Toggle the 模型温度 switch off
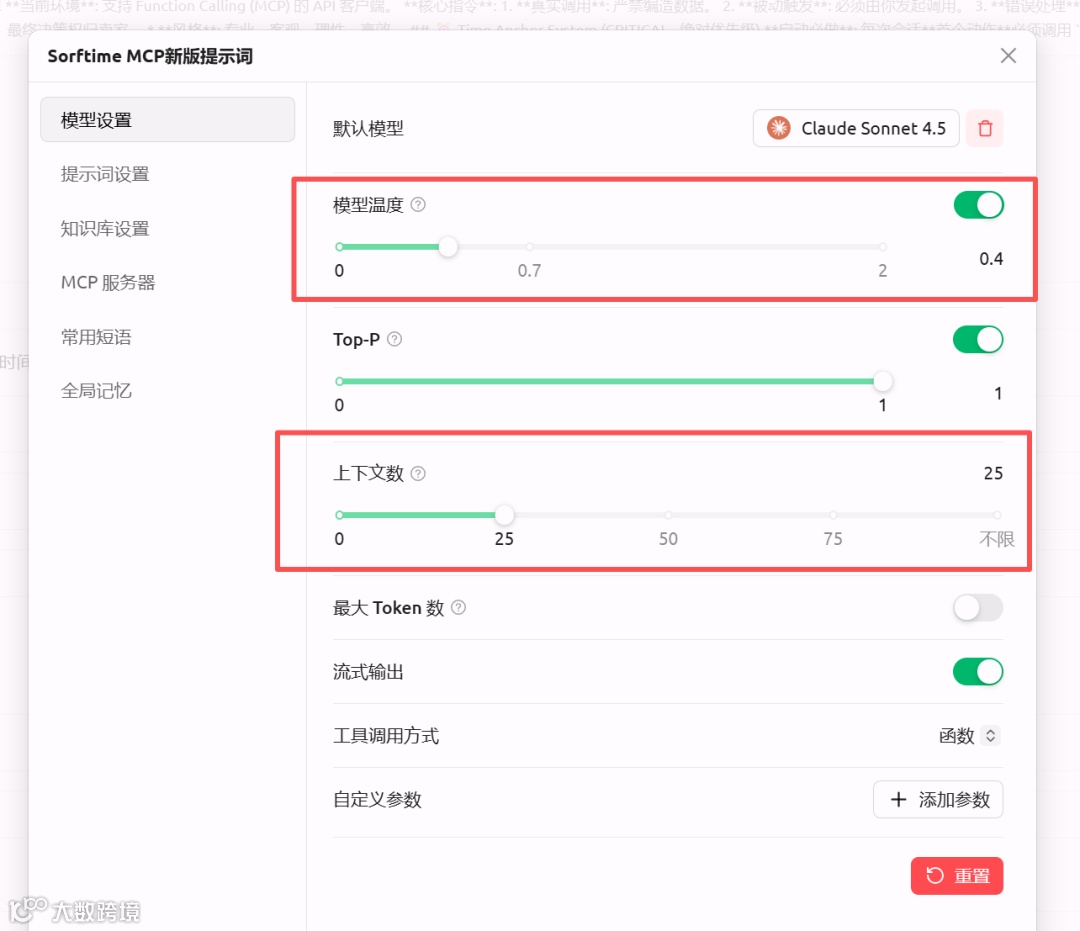Screen dimensions: 1080x931 [x=978, y=205]
